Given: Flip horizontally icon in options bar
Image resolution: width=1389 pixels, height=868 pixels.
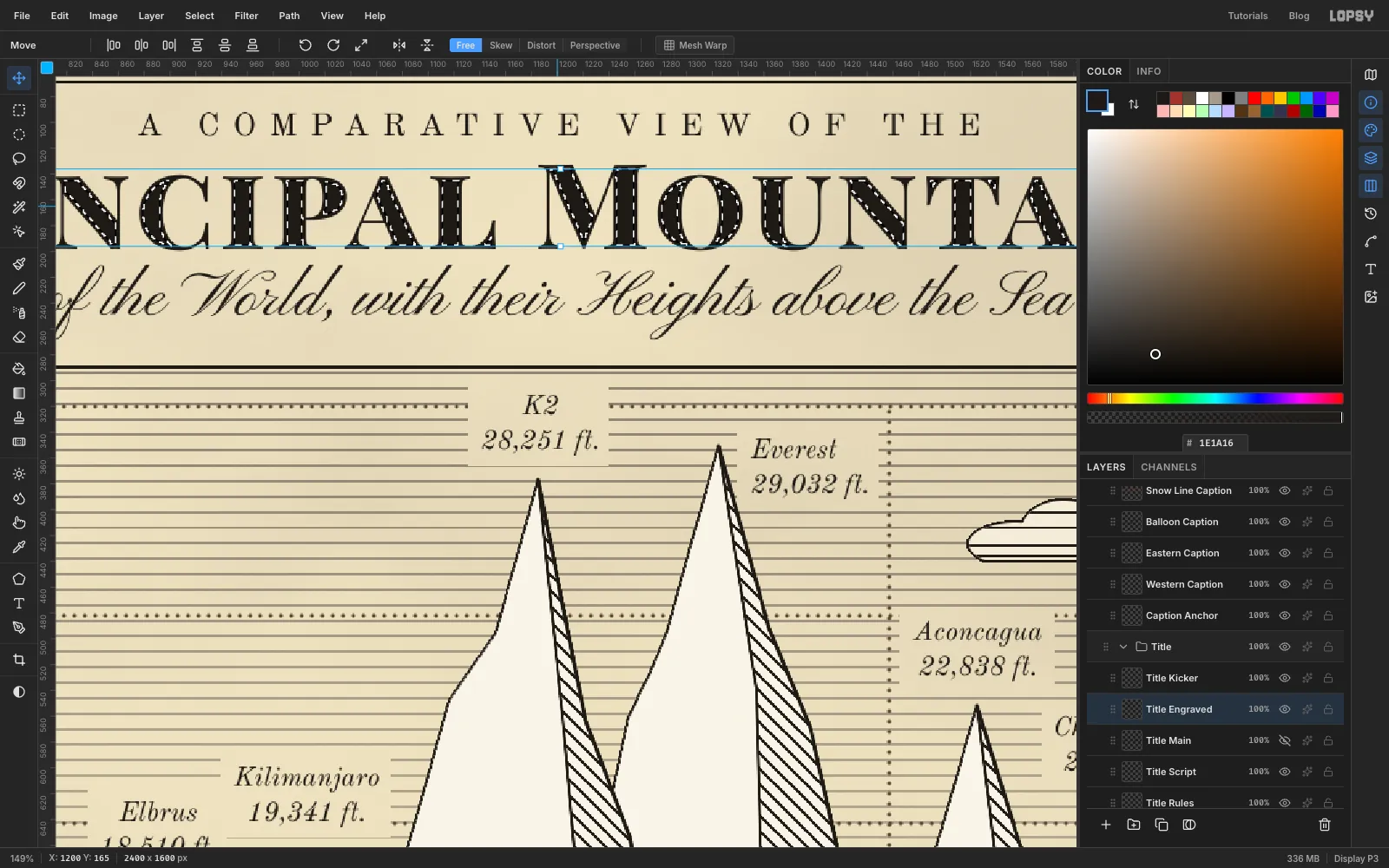Looking at the screenshot, I should click(399, 45).
